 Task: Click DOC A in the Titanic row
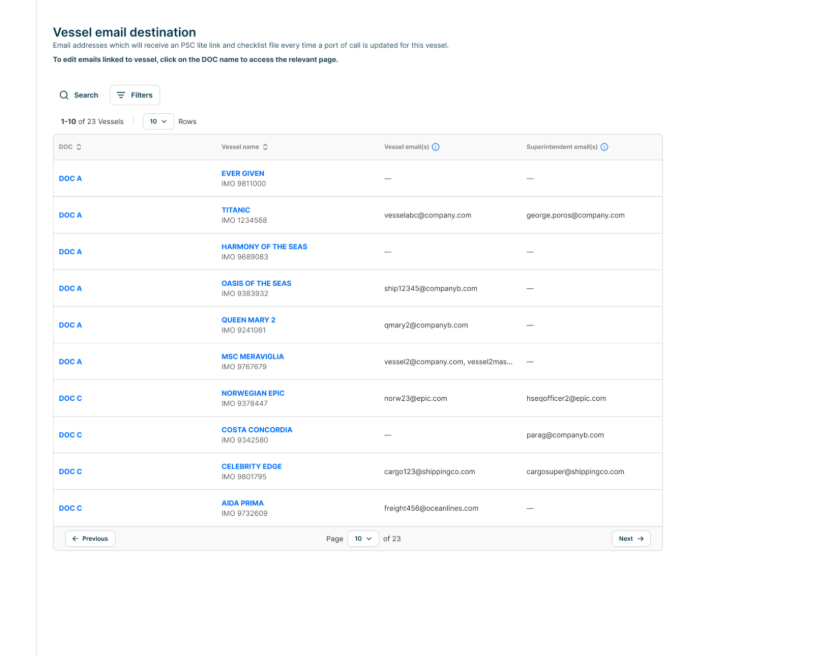(70, 215)
